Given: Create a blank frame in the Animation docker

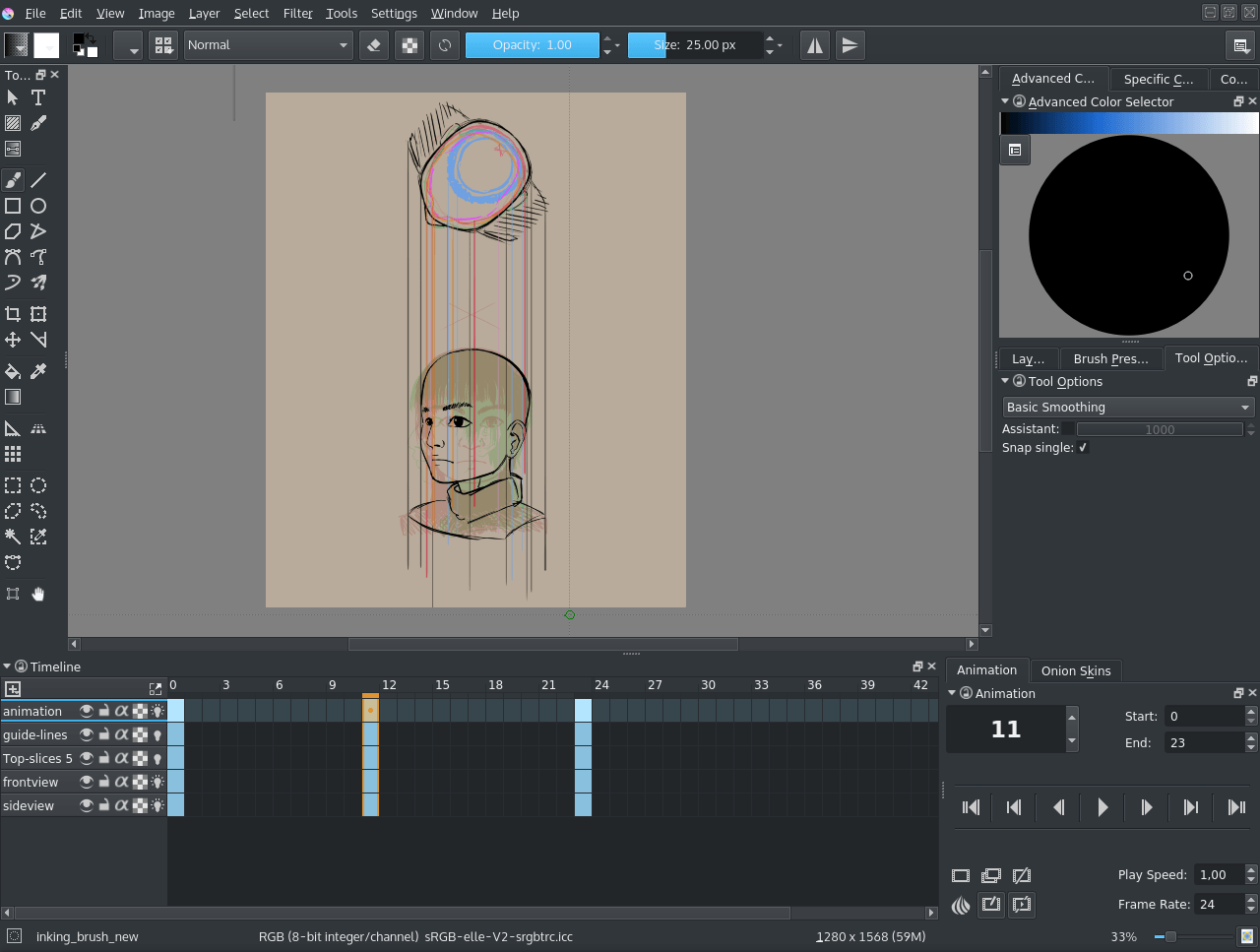Looking at the screenshot, I should pos(961,874).
